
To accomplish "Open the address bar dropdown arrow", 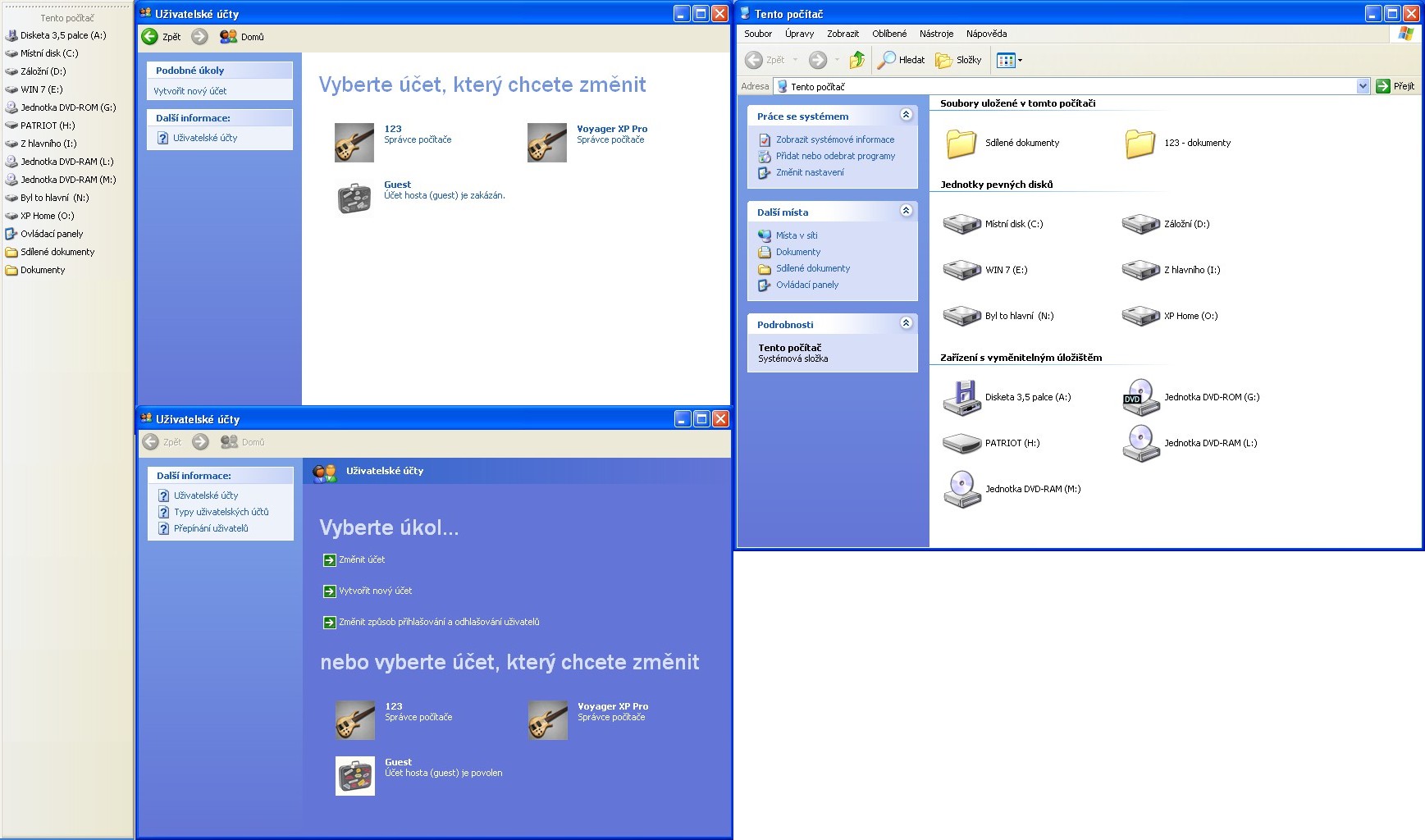I will tap(1363, 86).
